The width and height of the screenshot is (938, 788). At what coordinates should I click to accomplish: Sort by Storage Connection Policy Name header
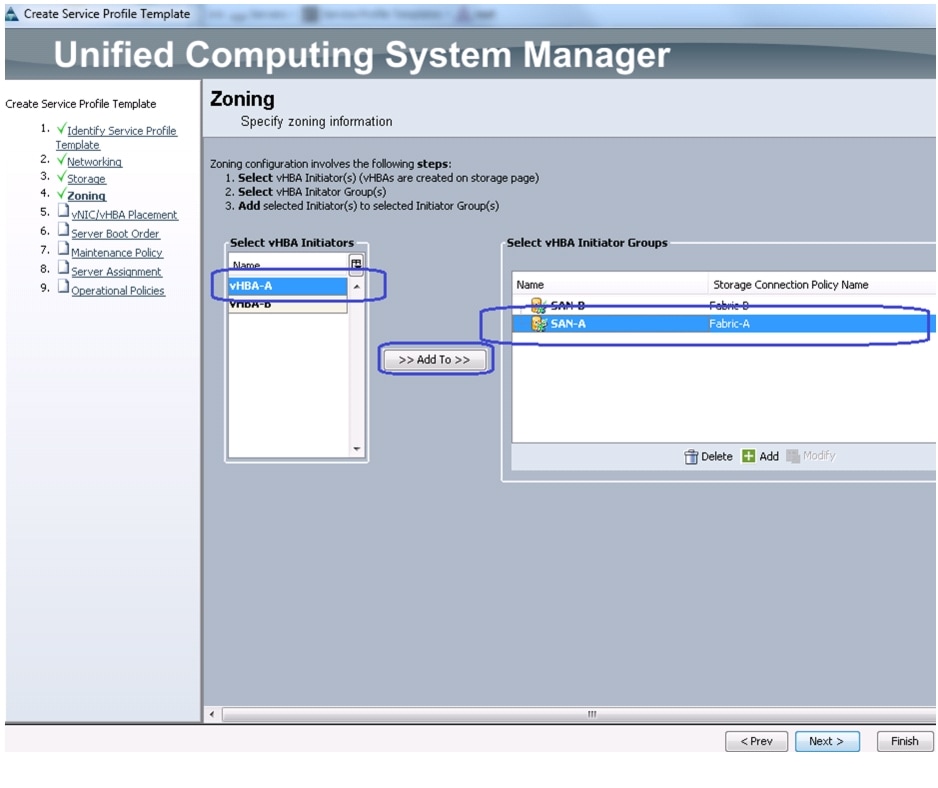[x=822, y=285]
